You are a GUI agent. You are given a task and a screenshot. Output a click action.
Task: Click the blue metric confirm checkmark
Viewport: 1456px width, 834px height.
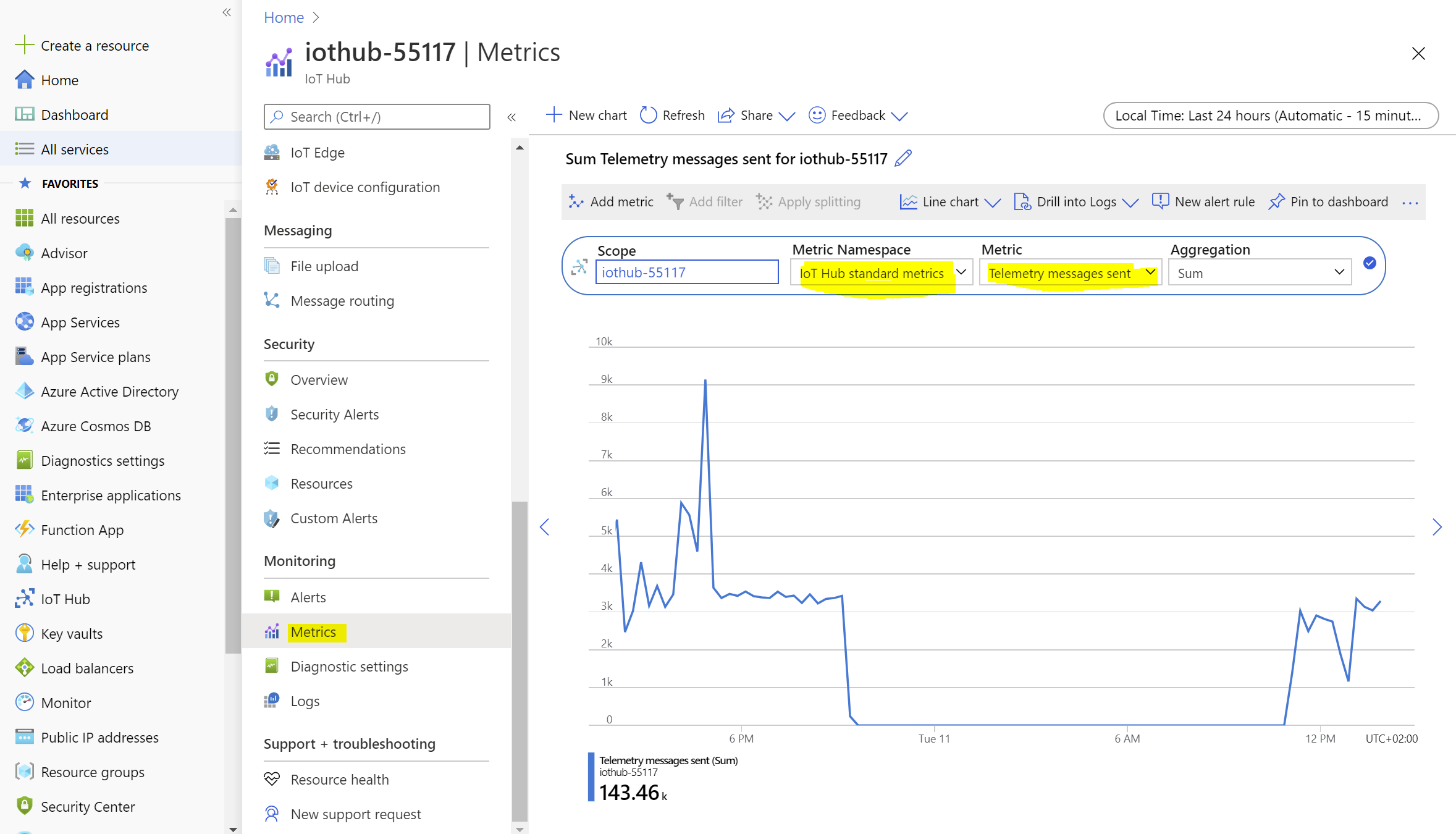[1370, 263]
